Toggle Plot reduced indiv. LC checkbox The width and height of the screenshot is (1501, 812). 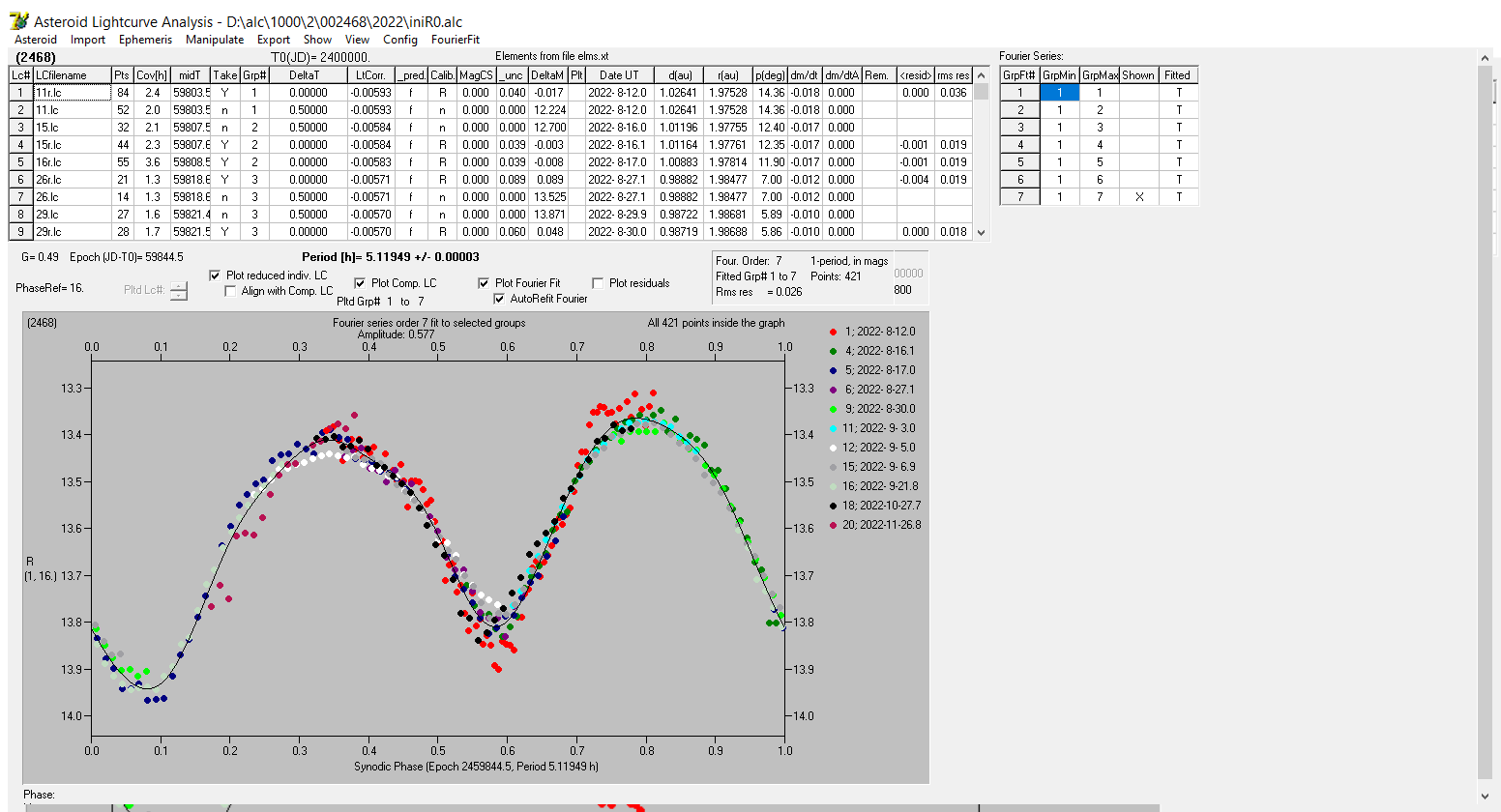[x=215, y=275]
